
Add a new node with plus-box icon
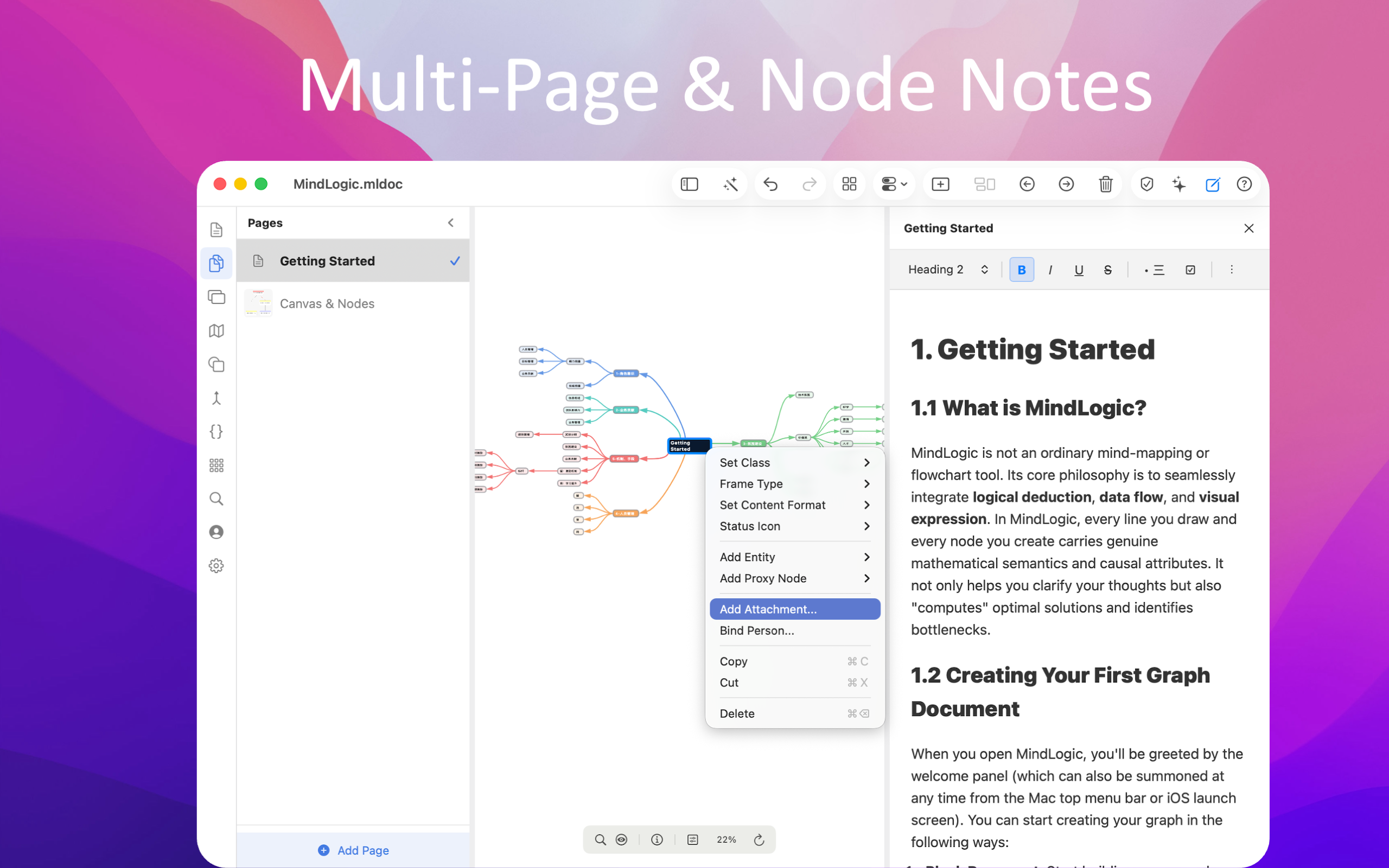click(x=940, y=184)
